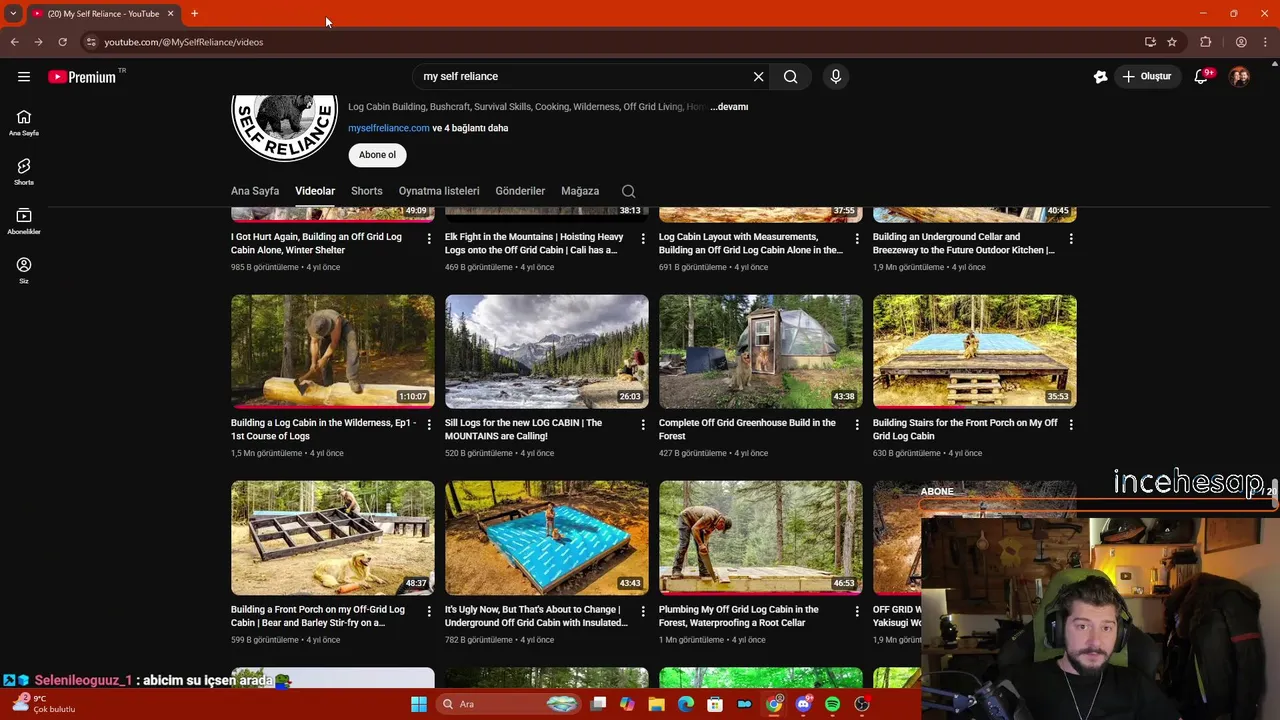Open File Explorer from the taskbar
This screenshot has height=720, width=1280.
656,704
